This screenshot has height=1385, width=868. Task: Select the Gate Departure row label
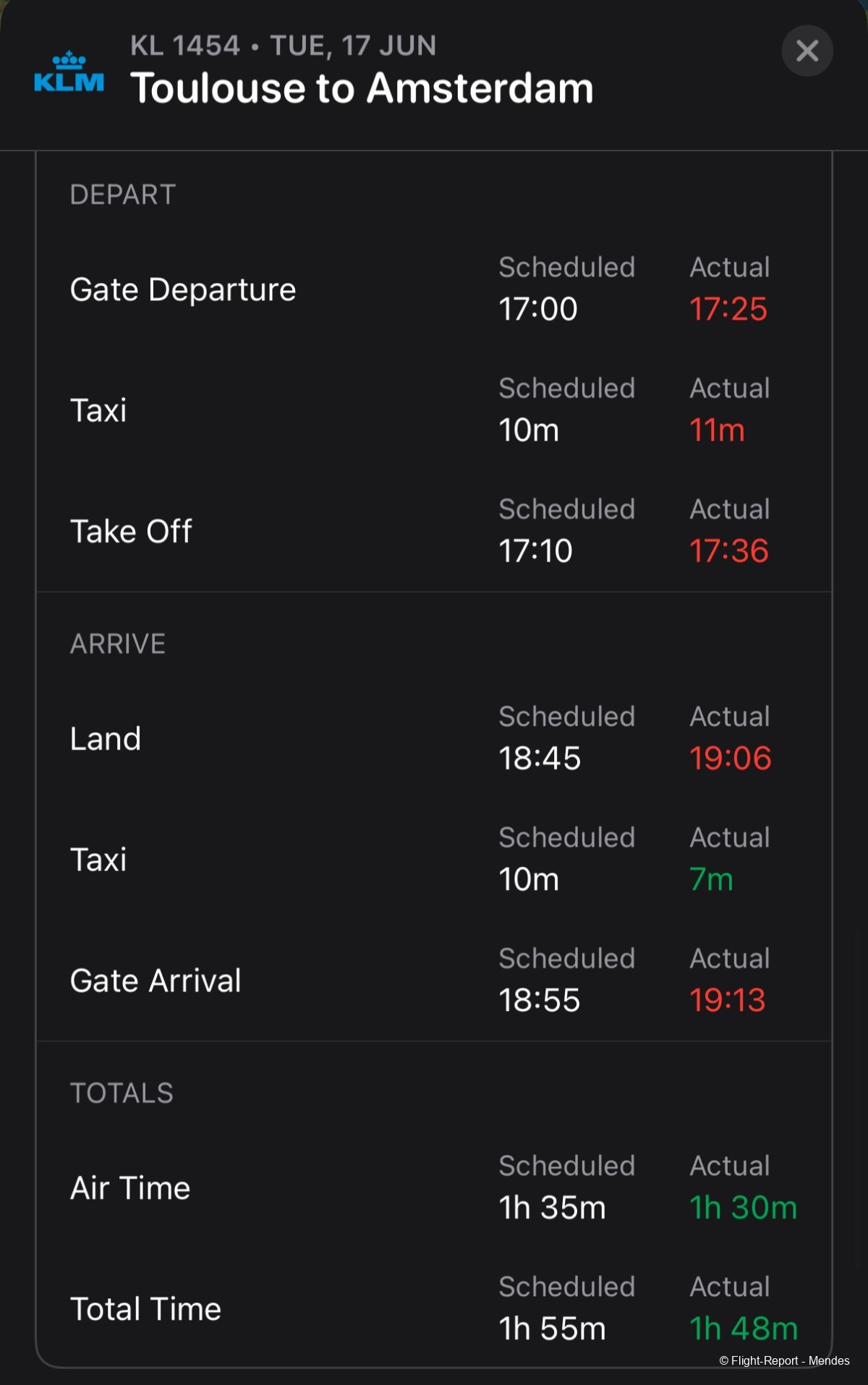183,289
